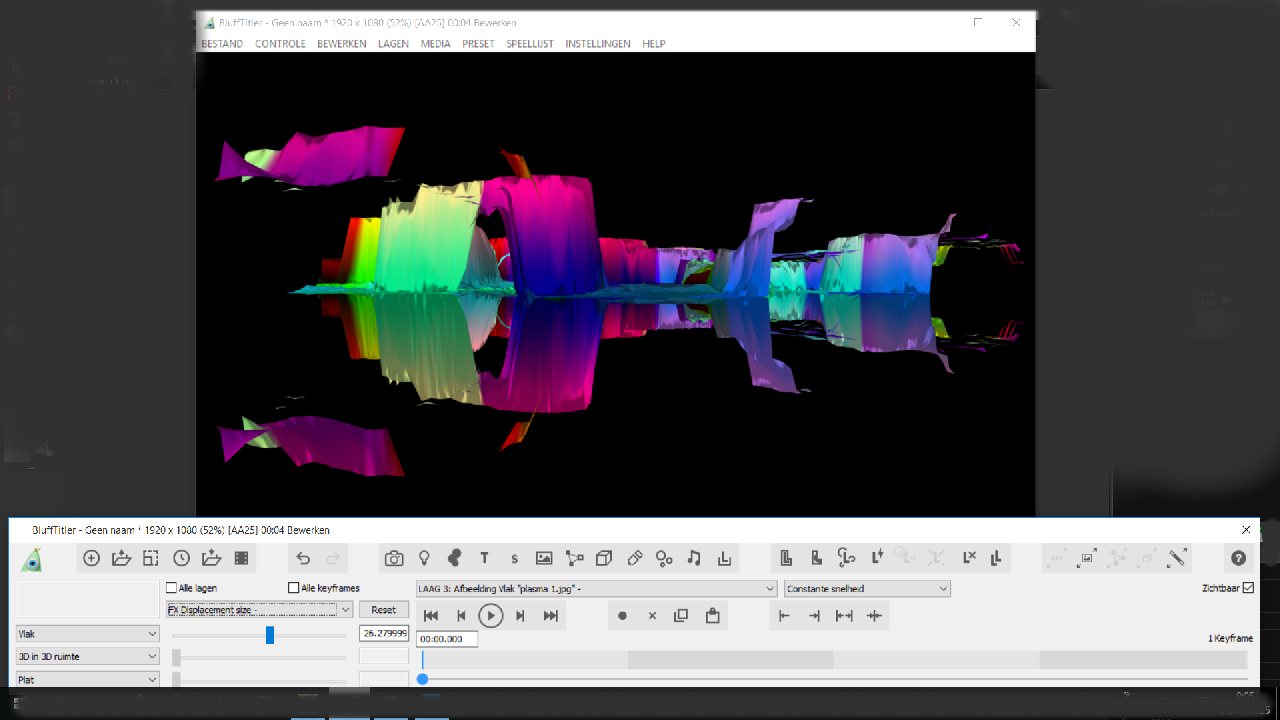Tick the Alle keyframes checkbox
The width and height of the screenshot is (1280, 720).
pos(294,588)
